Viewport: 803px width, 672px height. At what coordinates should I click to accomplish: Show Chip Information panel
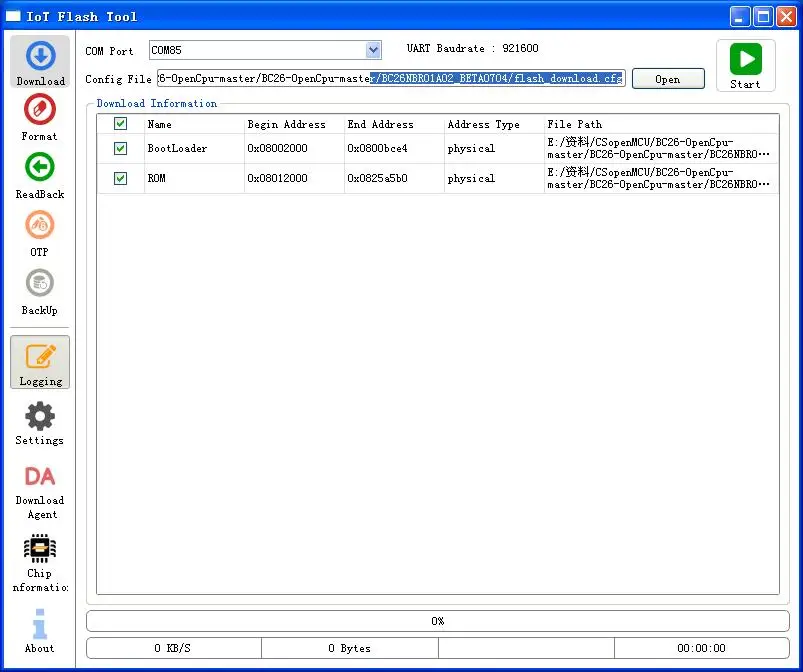click(39, 563)
